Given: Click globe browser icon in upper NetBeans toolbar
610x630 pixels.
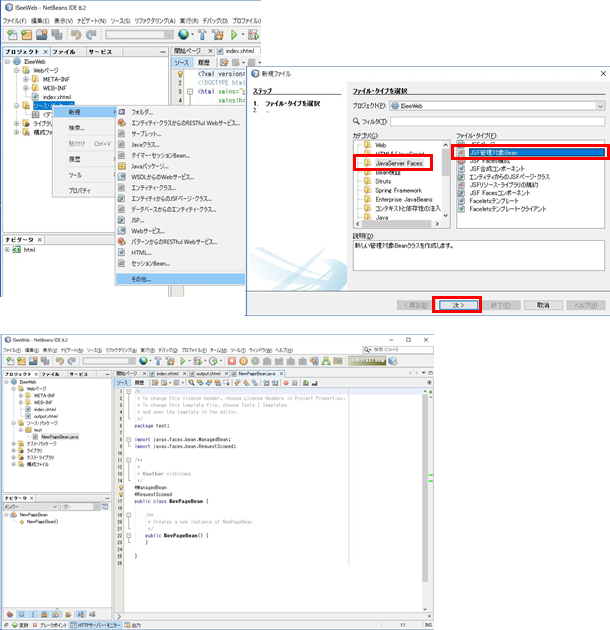Looking at the screenshot, I should coord(184,35).
